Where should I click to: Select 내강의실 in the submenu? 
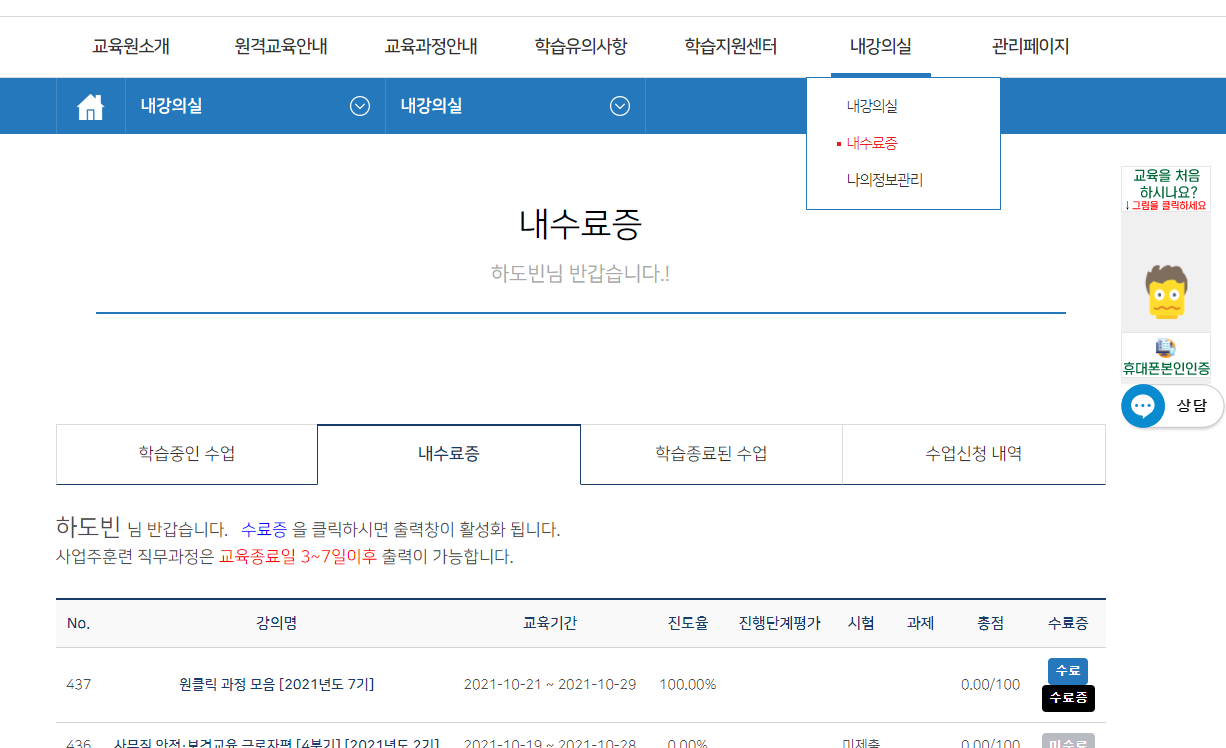[872, 106]
